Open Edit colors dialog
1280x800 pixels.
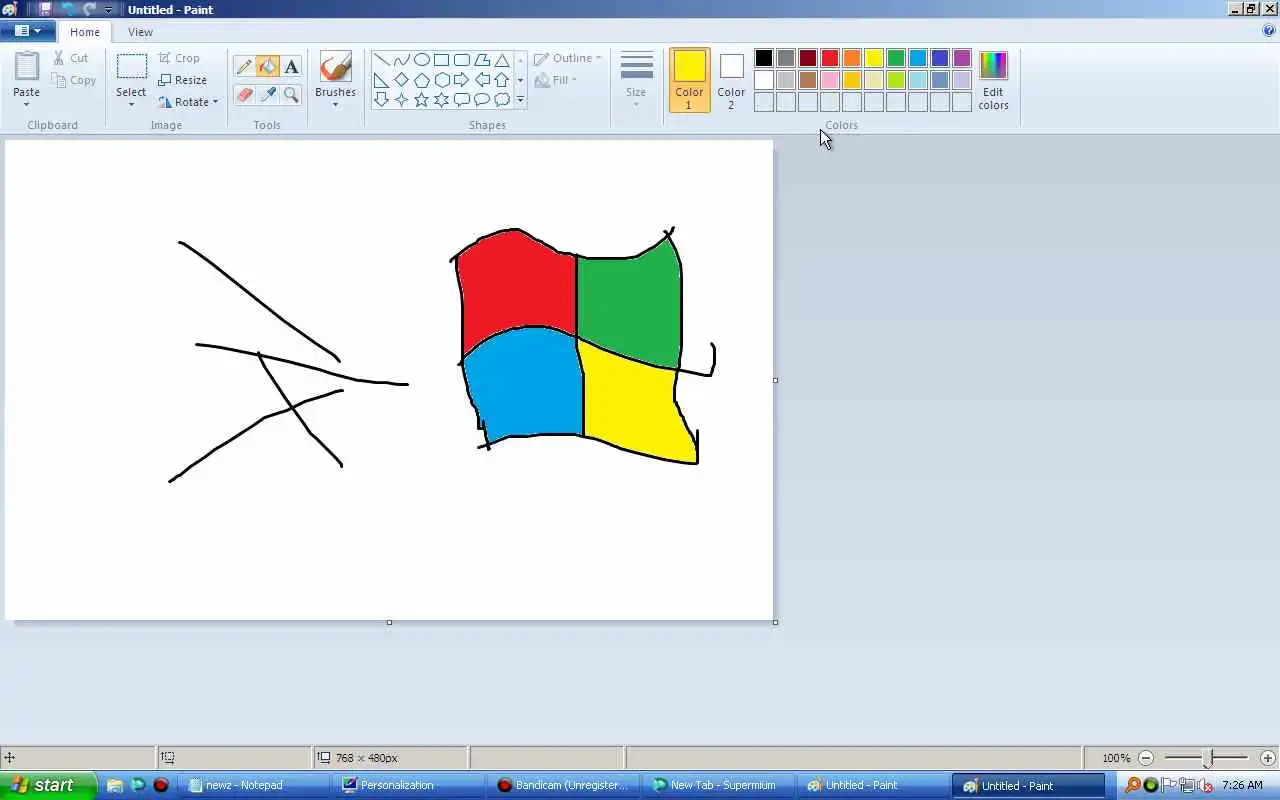pyautogui.click(x=993, y=80)
